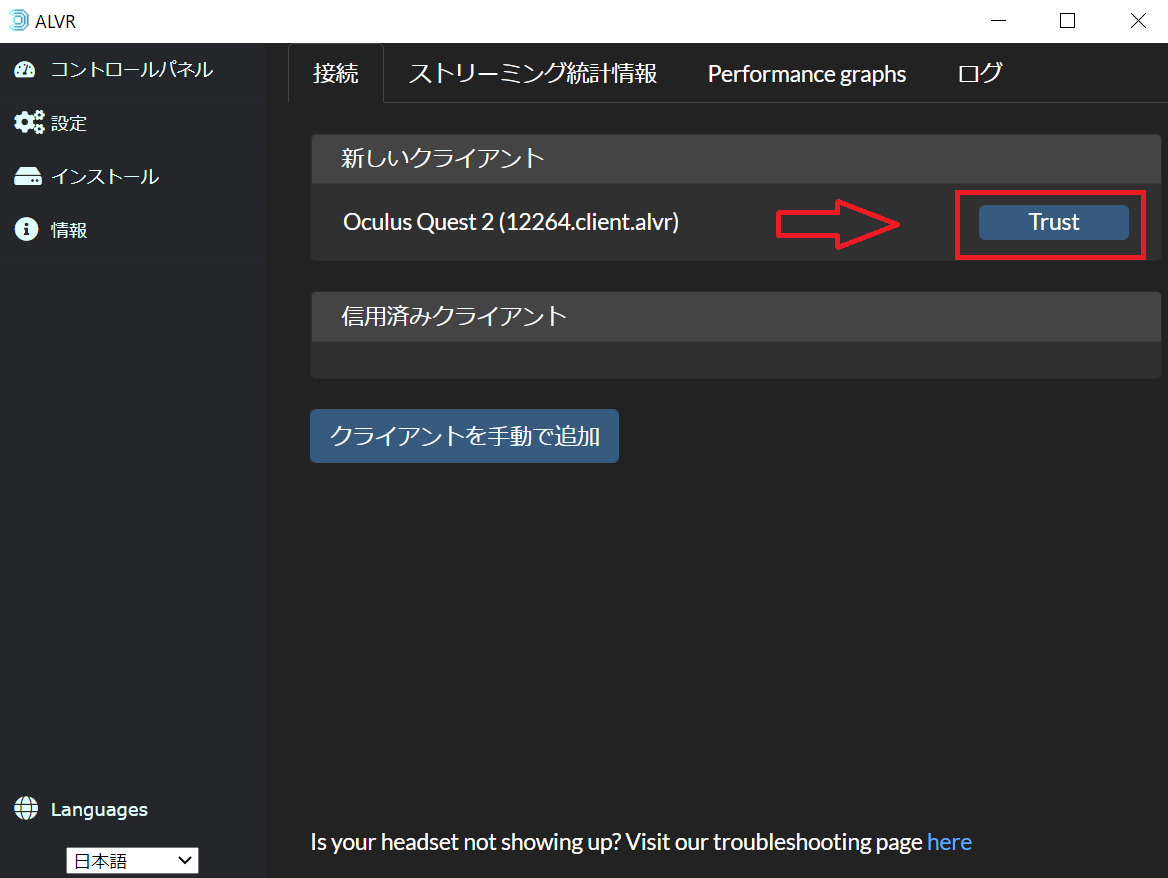Click the 信用済みクライアント section header

pyautogui.click(x=736, y=316)
